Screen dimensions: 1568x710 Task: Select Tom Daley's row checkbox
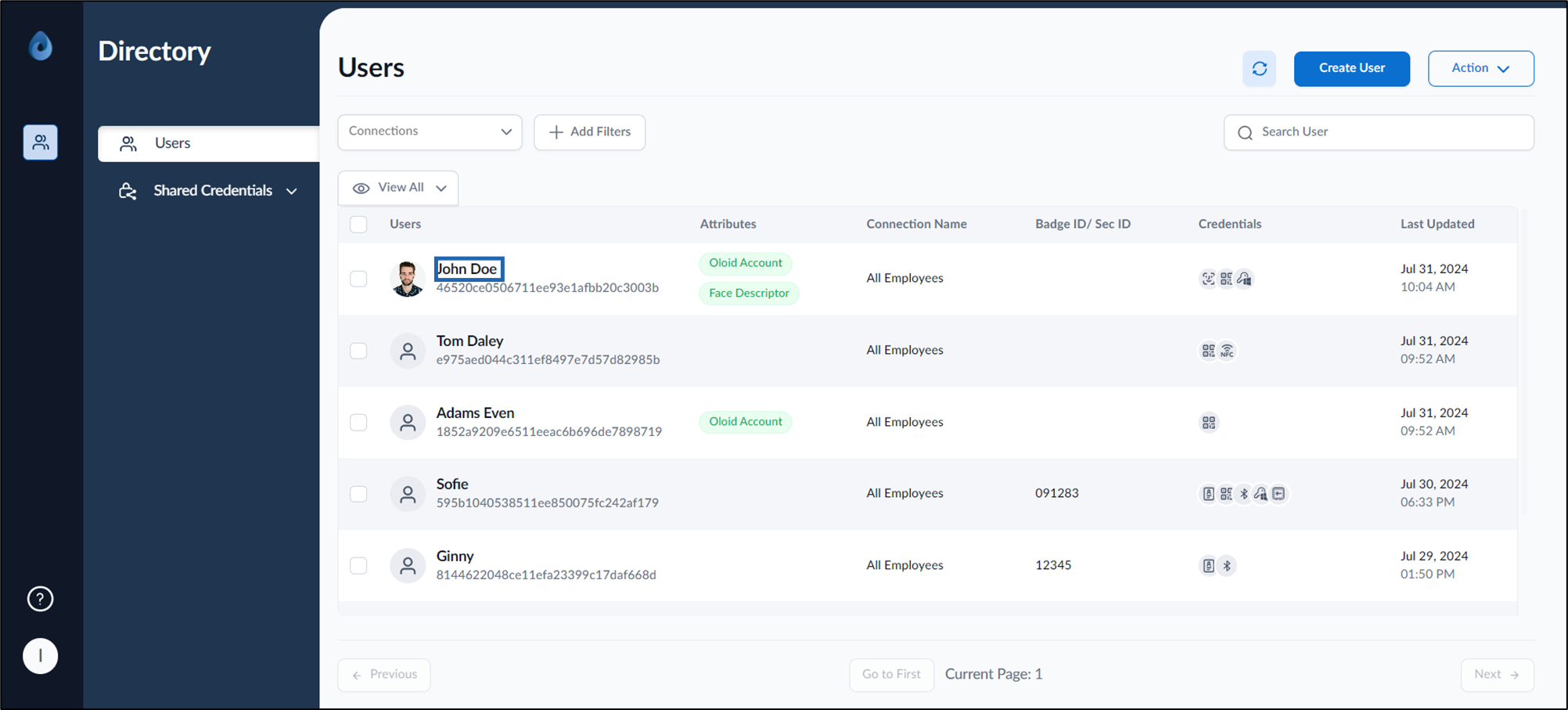[358, 351]
